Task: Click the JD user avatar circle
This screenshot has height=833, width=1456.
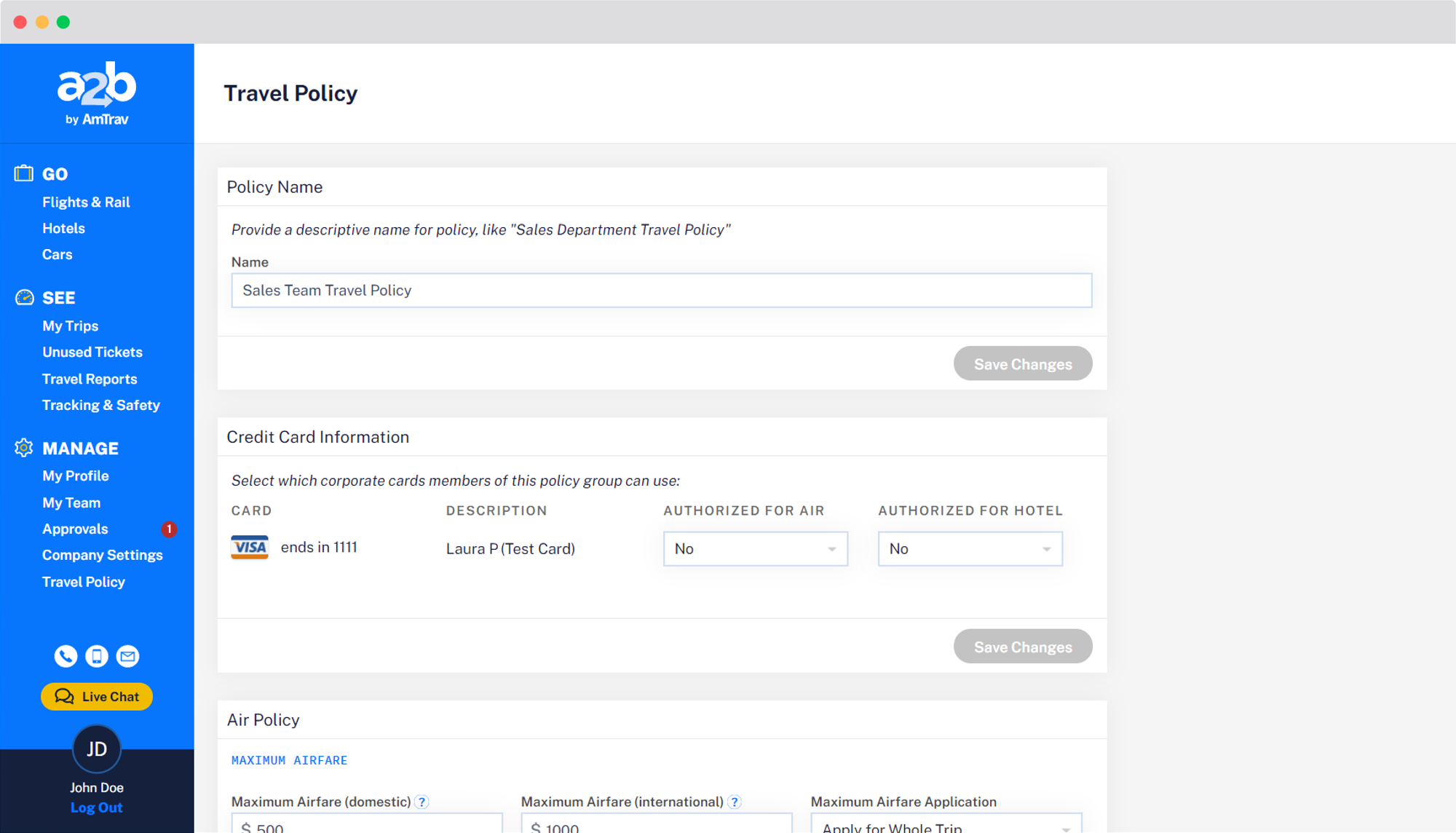Action: point(97,749)
